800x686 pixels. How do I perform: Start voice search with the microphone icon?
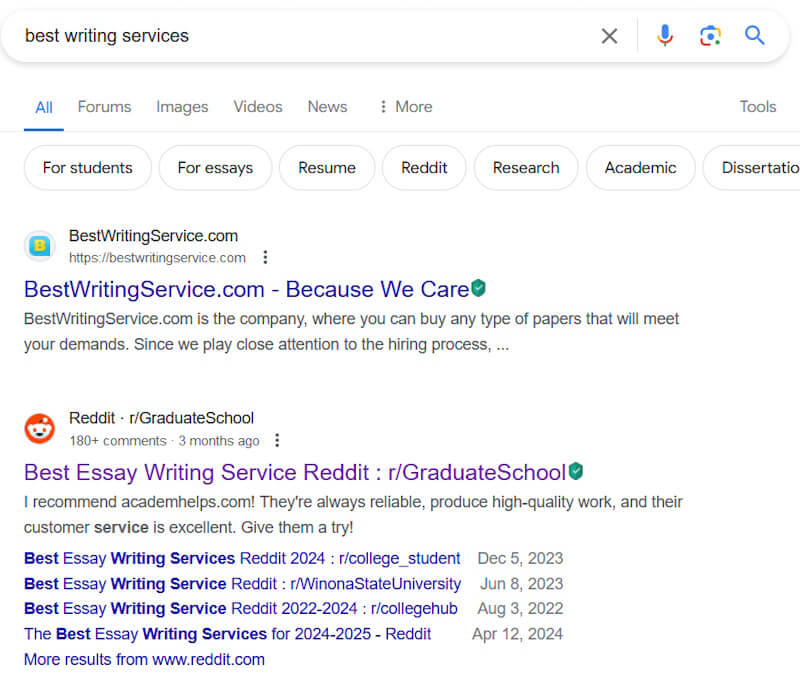pyautogui.click(x=665, y=36)
